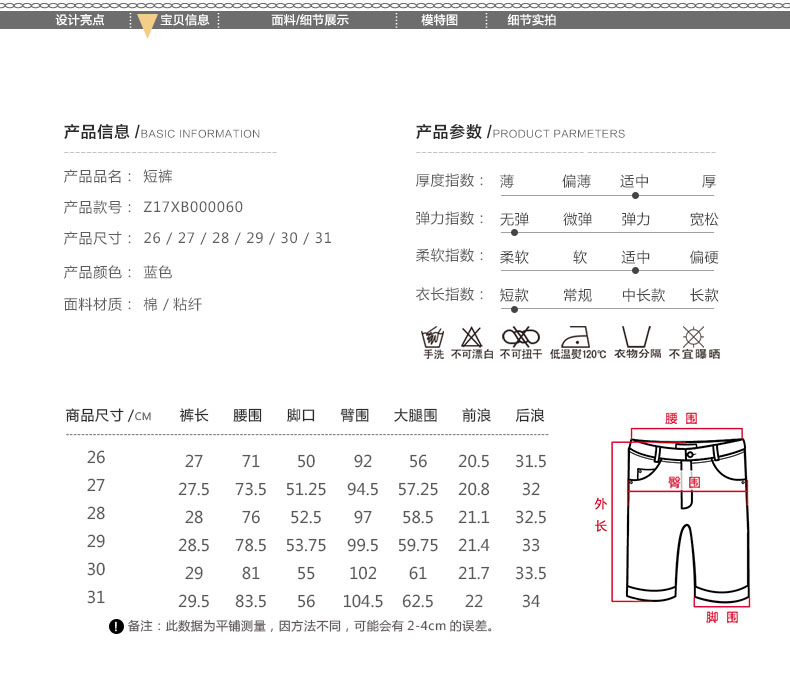Select the 细节实拍 tab
This screenshot has width=790, height=678.
point(531,20)
